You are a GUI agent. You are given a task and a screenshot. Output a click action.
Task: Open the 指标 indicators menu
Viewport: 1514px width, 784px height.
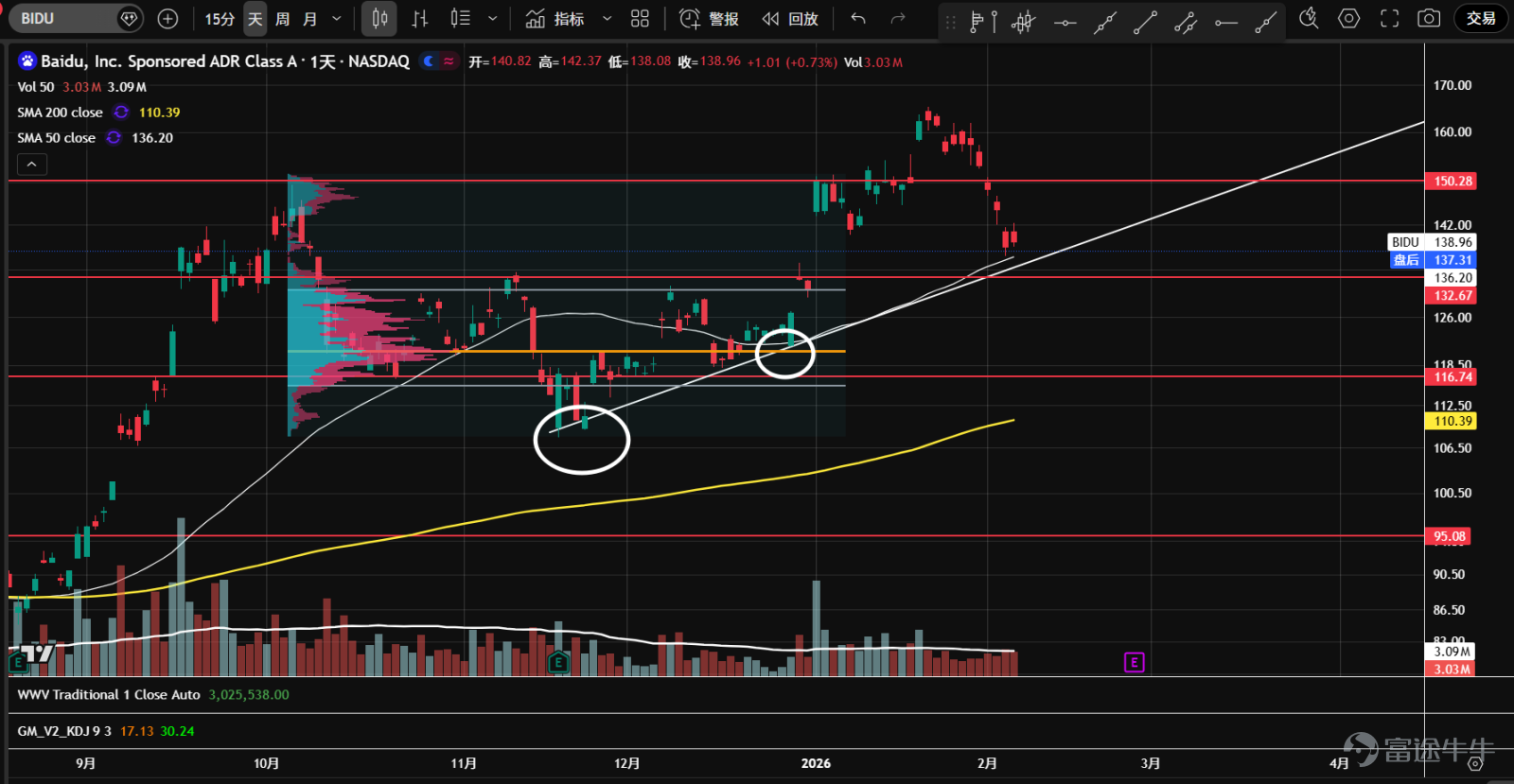[x=555, y=18]
